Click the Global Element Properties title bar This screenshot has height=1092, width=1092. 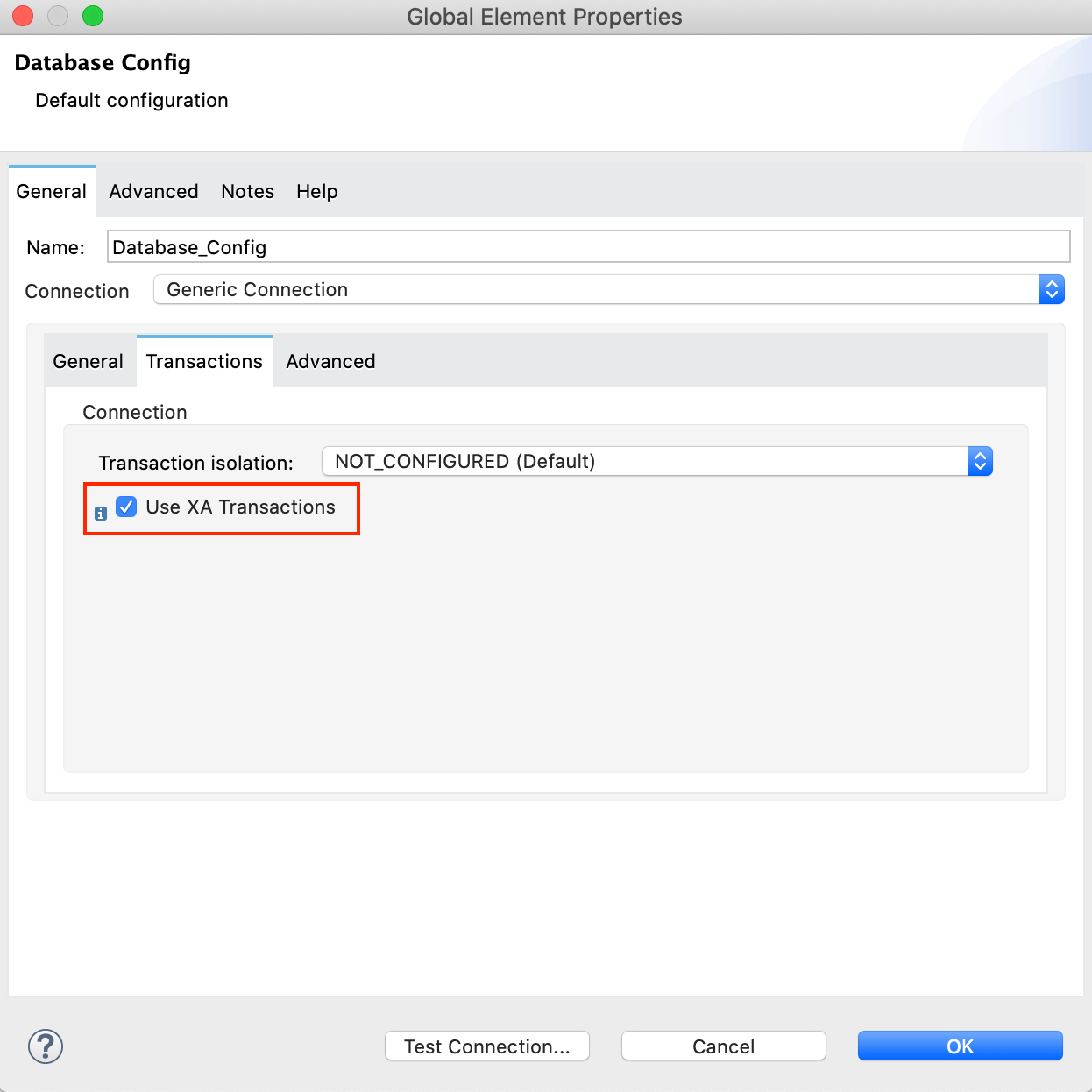pyautogui.click(x=544, y=17)
